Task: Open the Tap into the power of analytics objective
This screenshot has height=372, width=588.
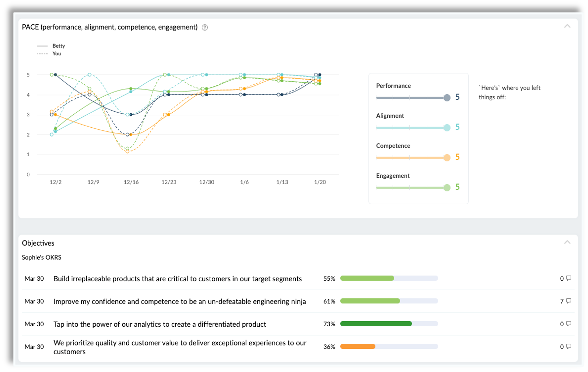Action: click(160, 324)
